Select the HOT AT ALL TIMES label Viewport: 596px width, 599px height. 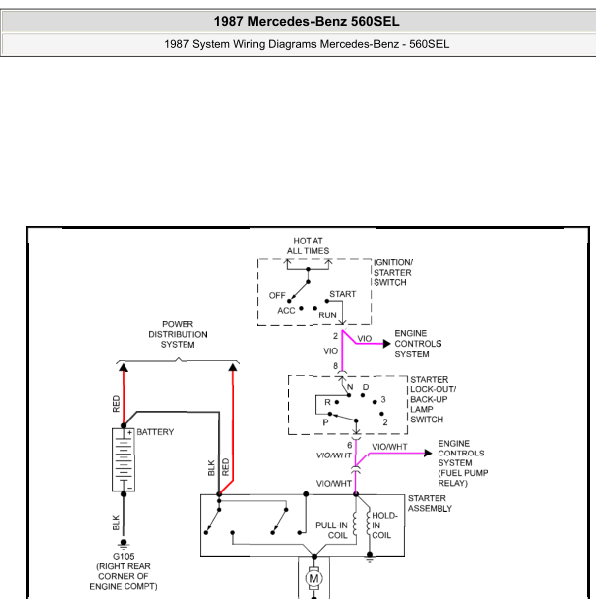(x=308, y=246)
